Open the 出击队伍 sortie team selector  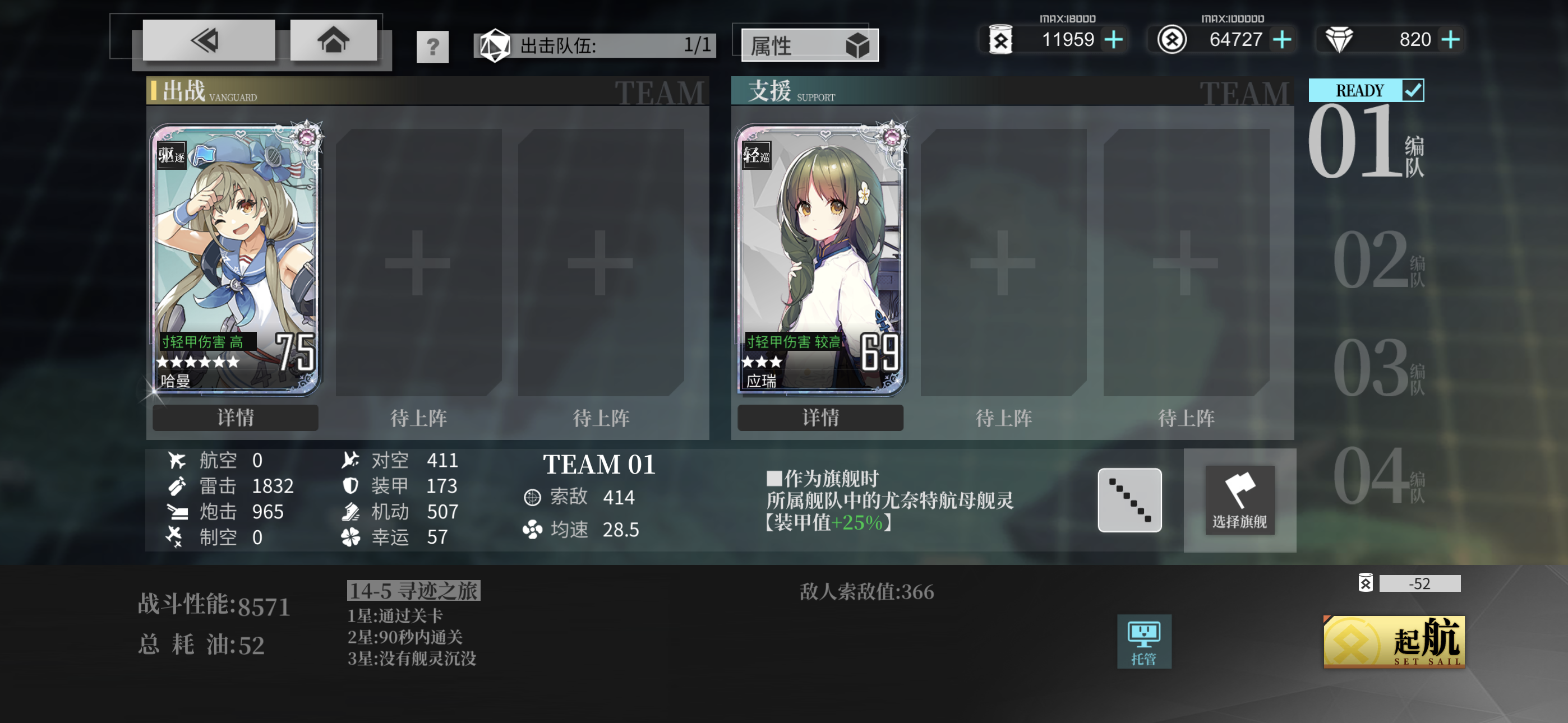(594, 45)
